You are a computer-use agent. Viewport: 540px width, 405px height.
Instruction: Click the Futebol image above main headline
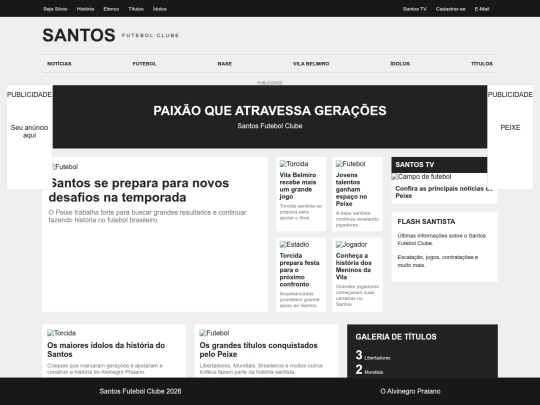click(64, 167)
